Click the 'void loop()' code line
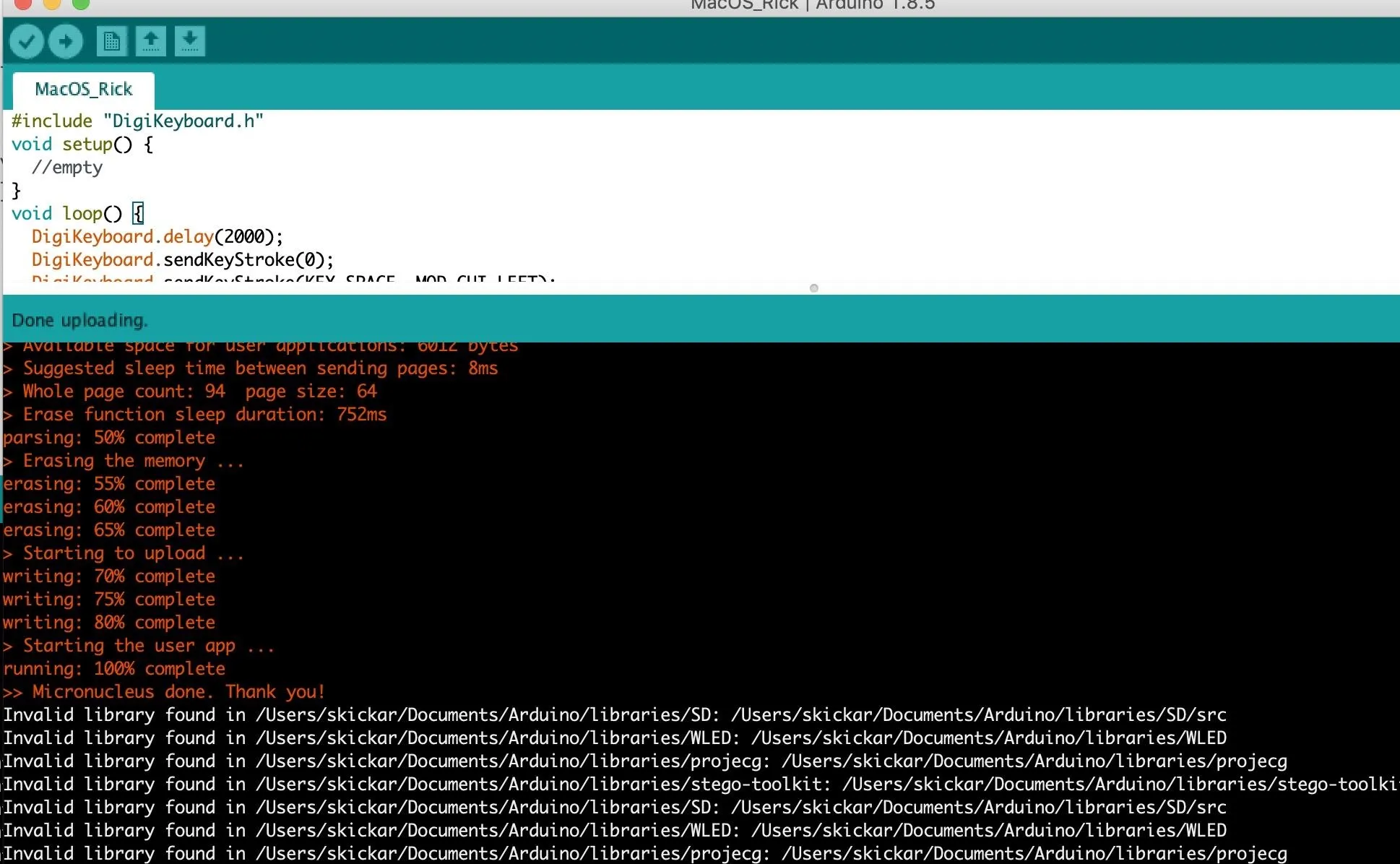Image resolution: width=1400 pixels, height=864 pixels. [78, 213]
